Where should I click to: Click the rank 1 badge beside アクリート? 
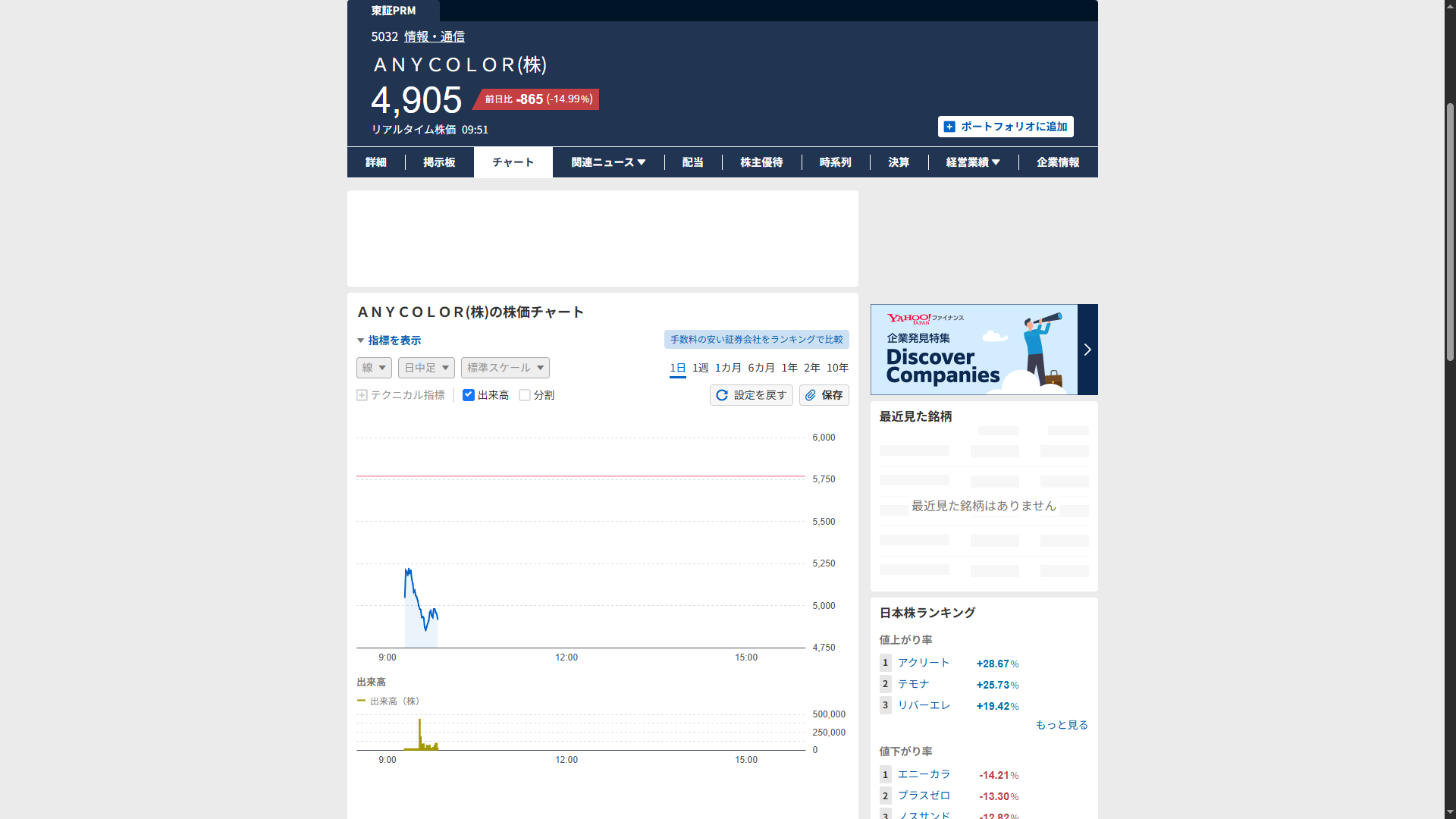885,663
